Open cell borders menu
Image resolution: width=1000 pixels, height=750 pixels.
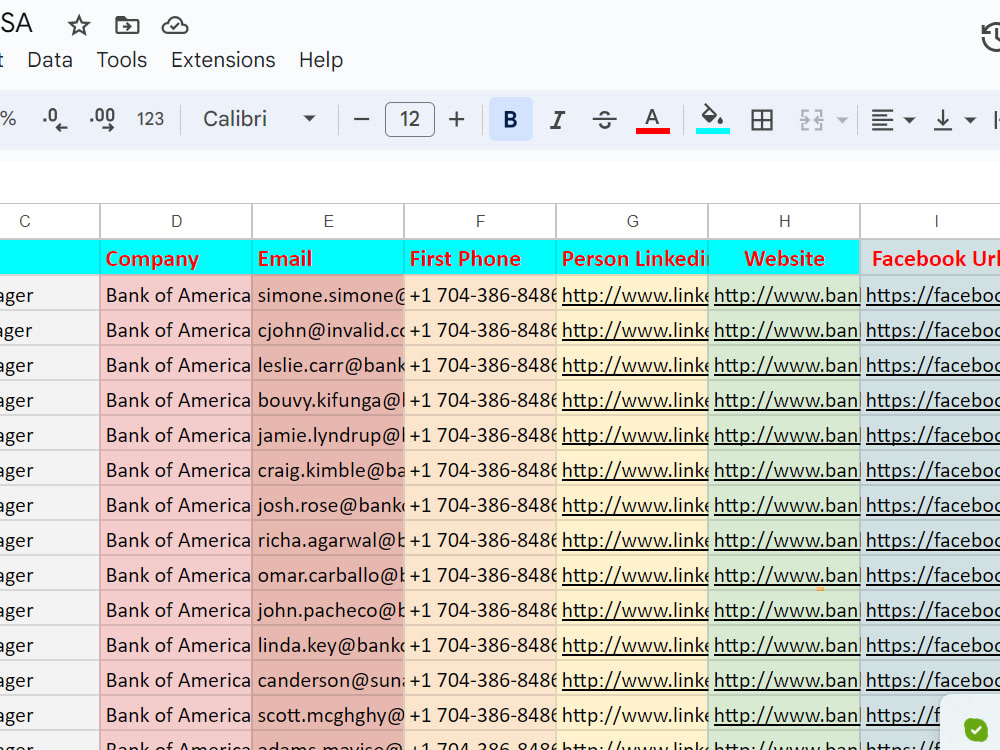point(761,119)
